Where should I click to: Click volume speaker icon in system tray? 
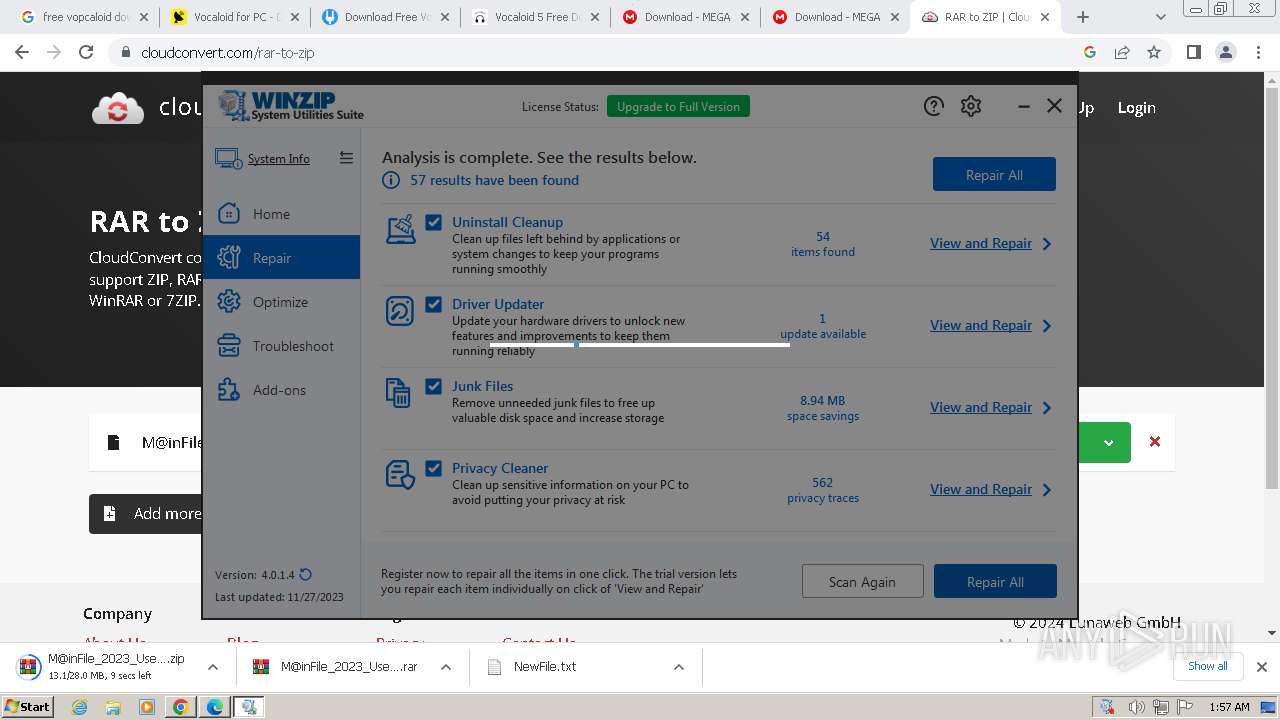click(1138, 707)
